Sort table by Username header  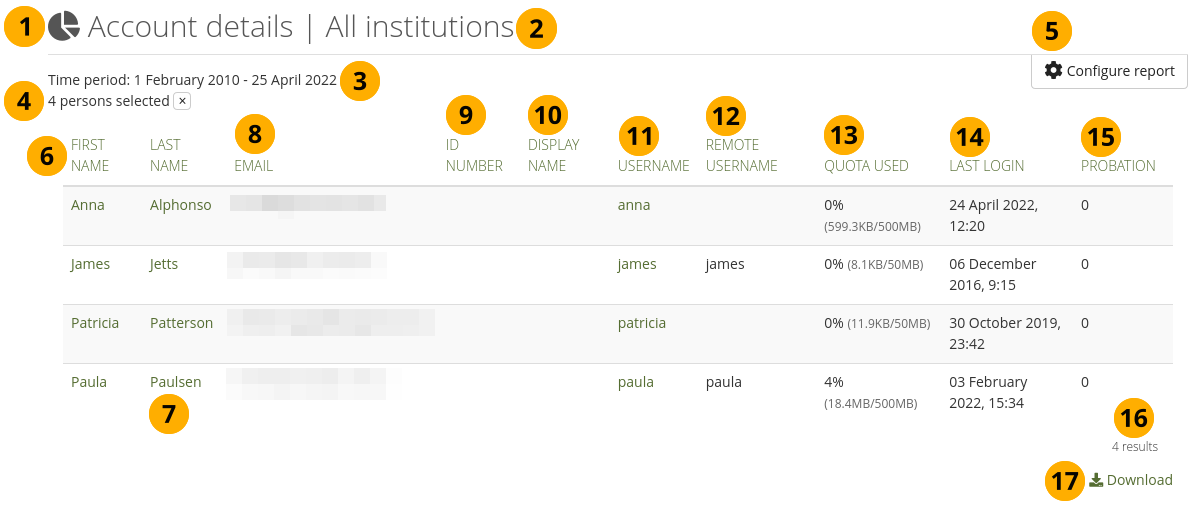653,166
